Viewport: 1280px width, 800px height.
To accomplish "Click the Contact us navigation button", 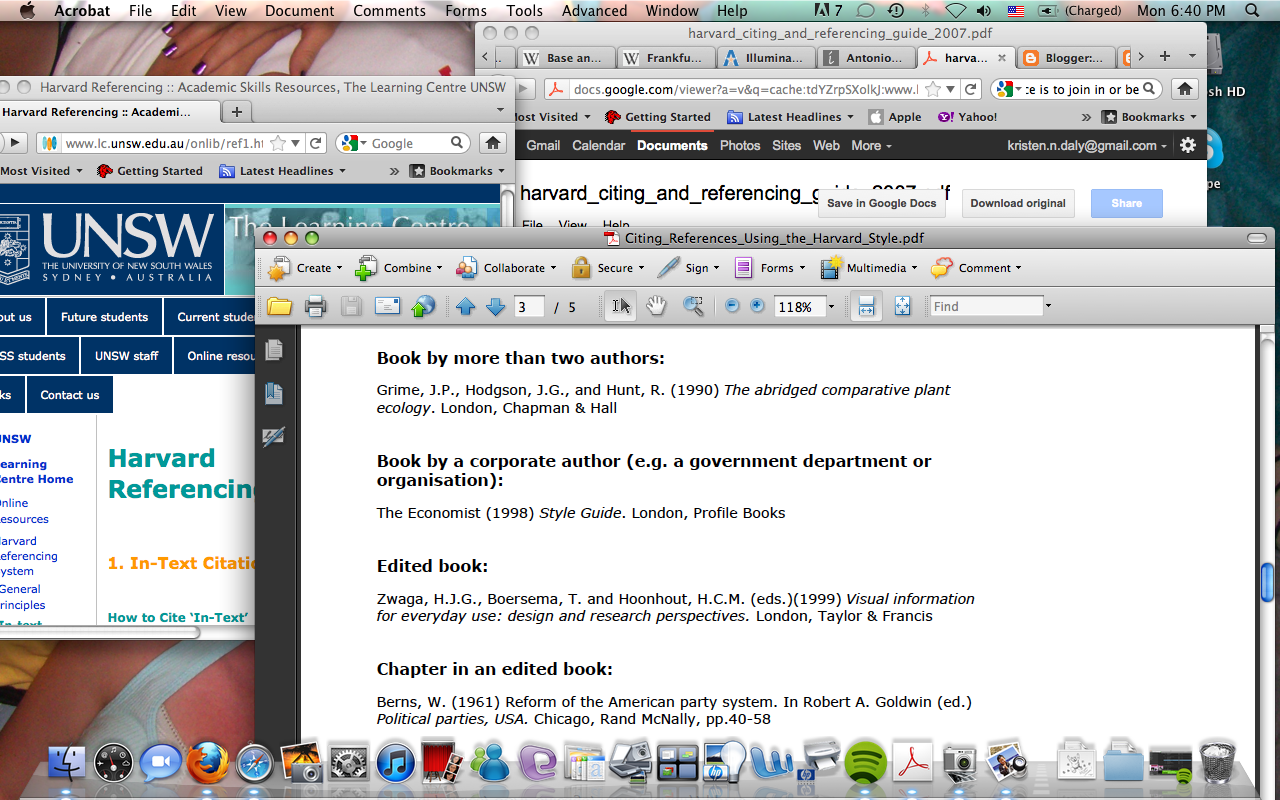I will (70, 395).
